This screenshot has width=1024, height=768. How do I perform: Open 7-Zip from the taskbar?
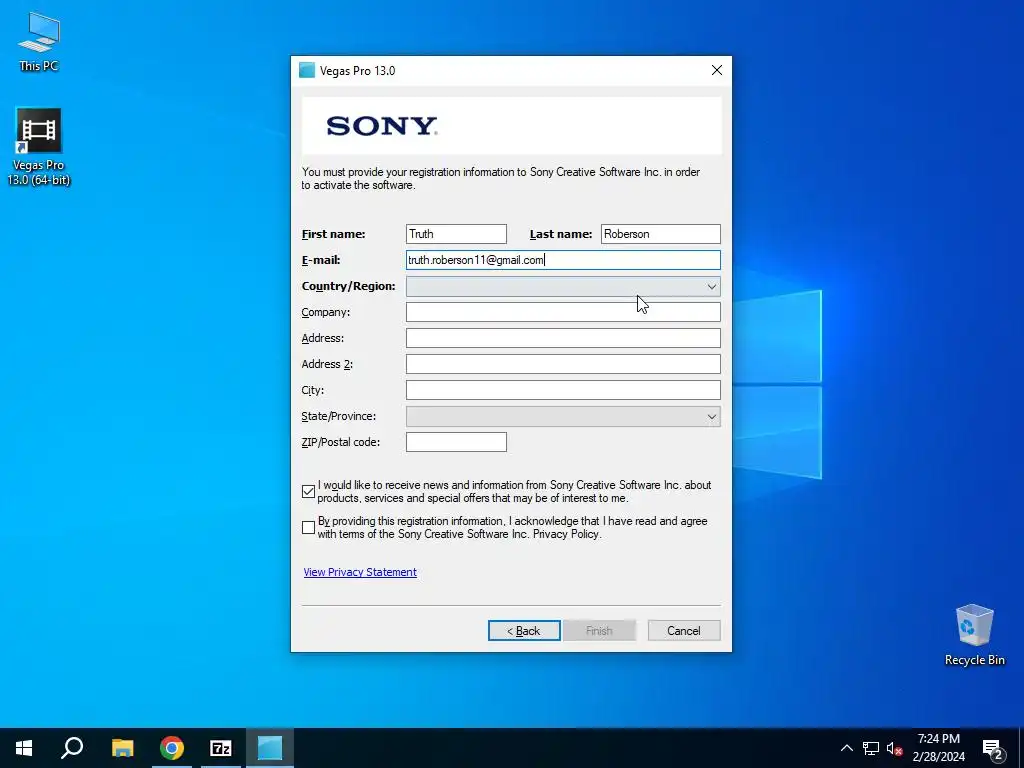[x=221, y=748]
